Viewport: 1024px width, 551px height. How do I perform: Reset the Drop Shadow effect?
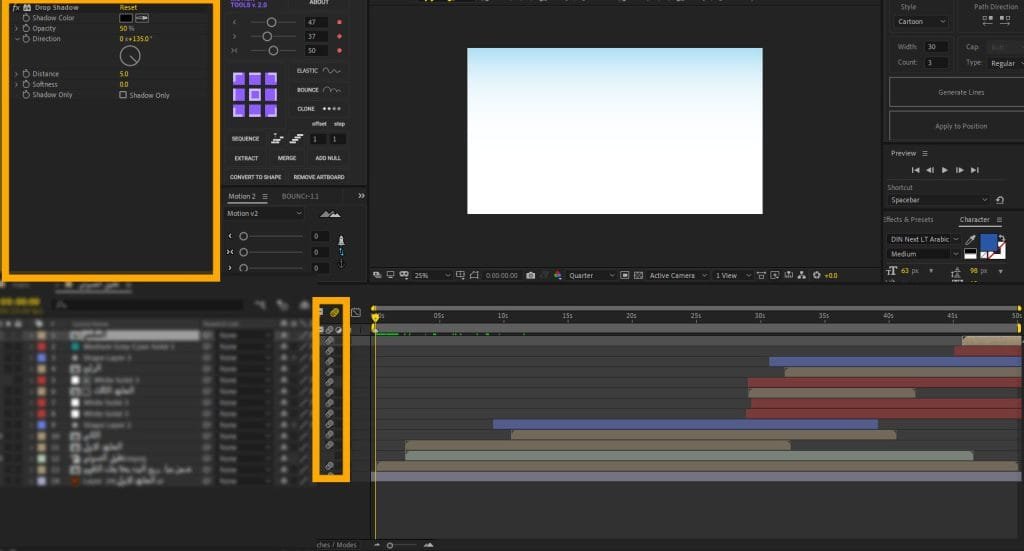tap(128, 7)
